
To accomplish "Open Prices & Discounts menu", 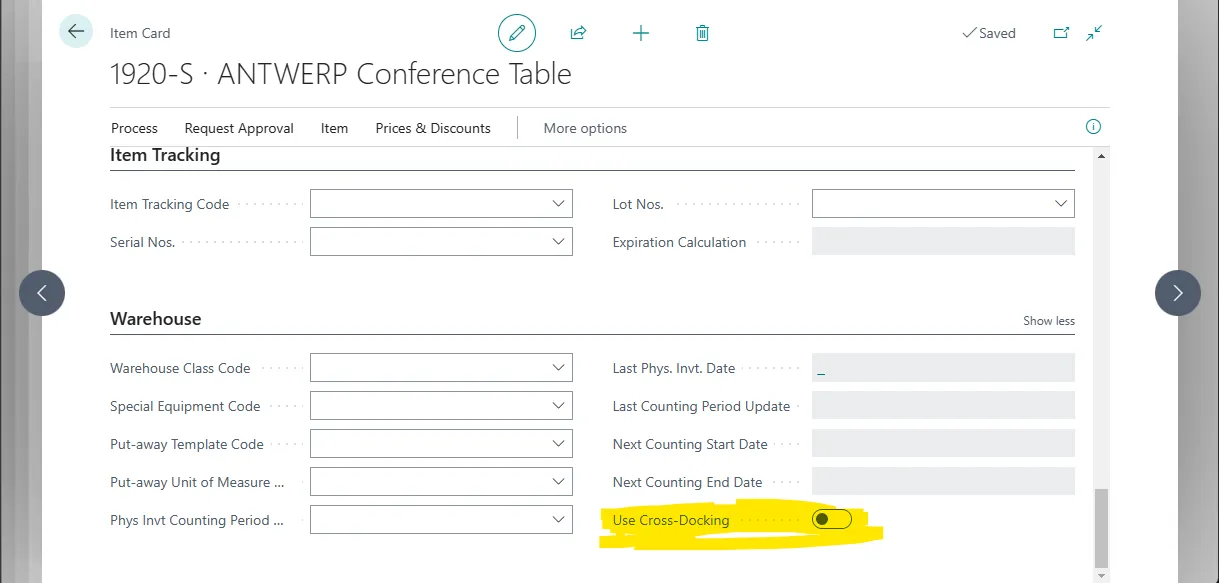I will click(433, 128).
